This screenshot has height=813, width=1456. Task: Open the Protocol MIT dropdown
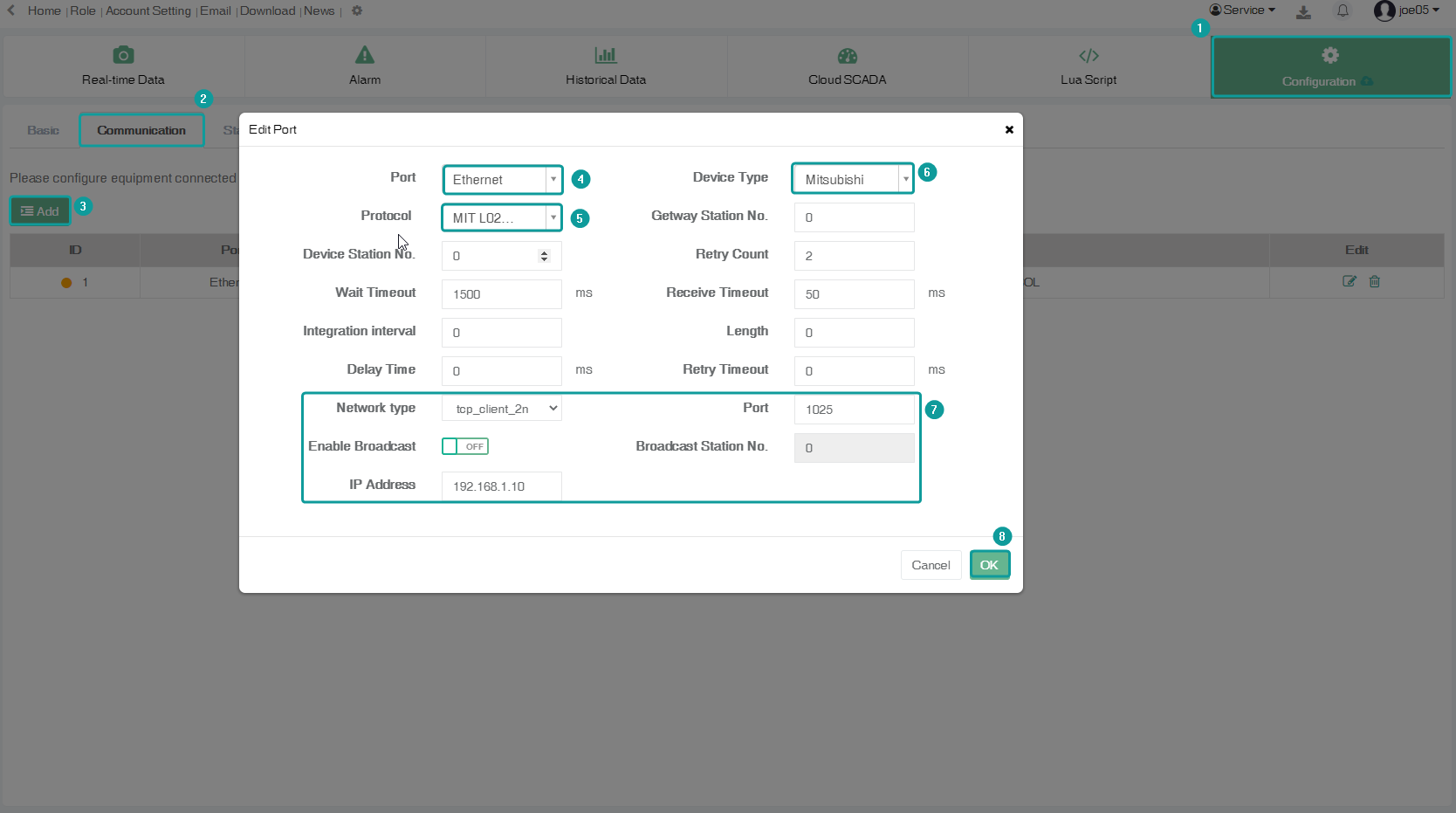pos(553,218)
